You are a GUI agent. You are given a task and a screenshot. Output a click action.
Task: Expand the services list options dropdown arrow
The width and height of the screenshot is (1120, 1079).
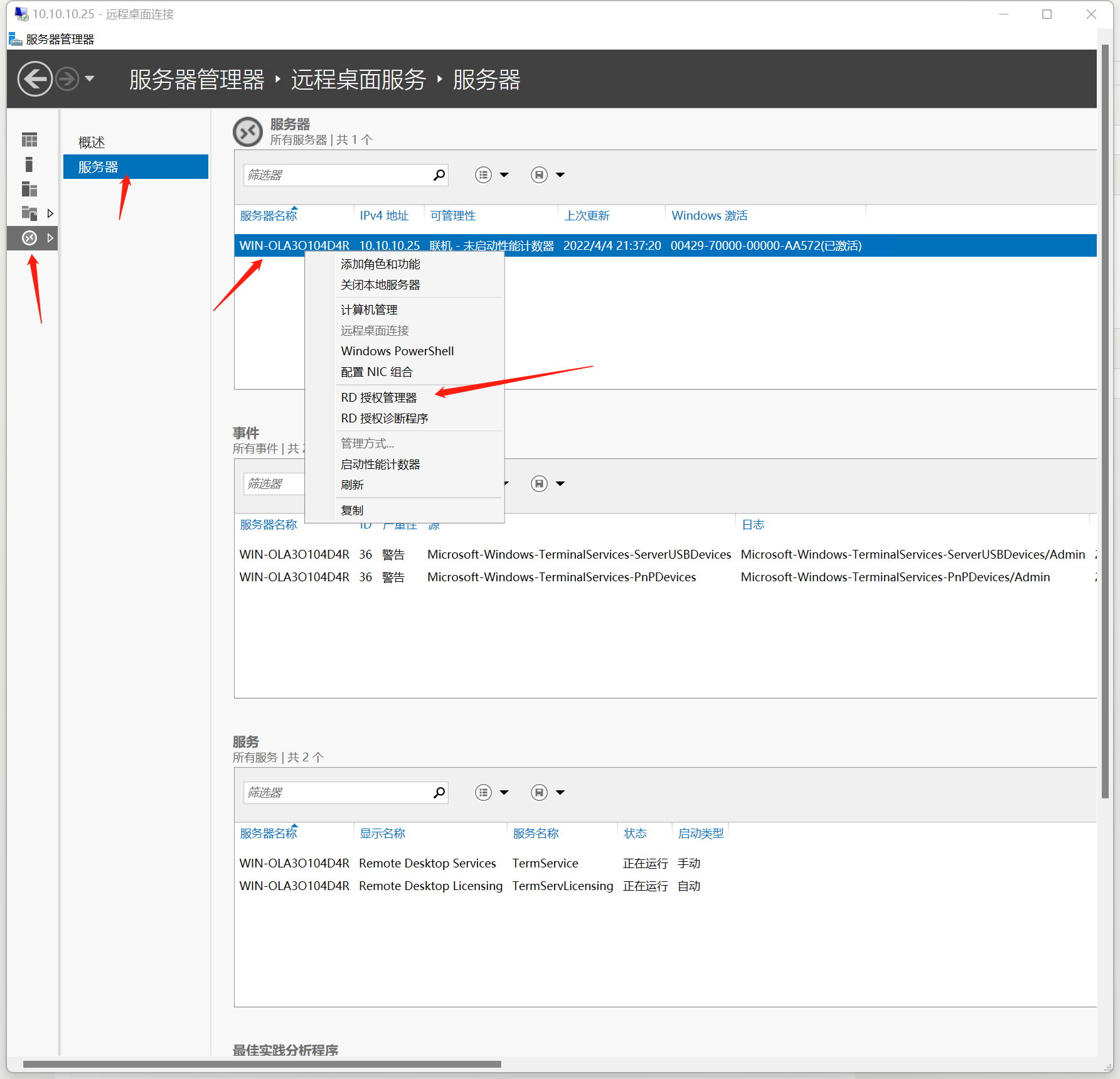pyautogui.click(x=504, y=793)
